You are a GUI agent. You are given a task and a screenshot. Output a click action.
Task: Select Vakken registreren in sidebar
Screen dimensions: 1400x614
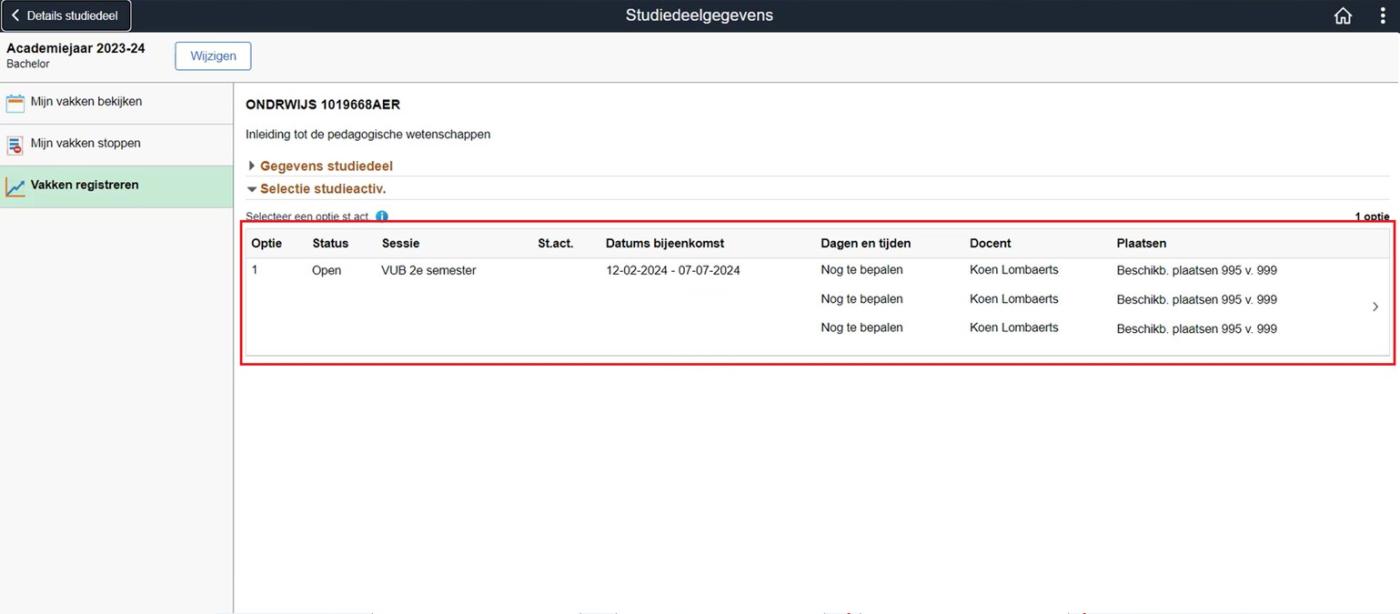click(84, 186)
